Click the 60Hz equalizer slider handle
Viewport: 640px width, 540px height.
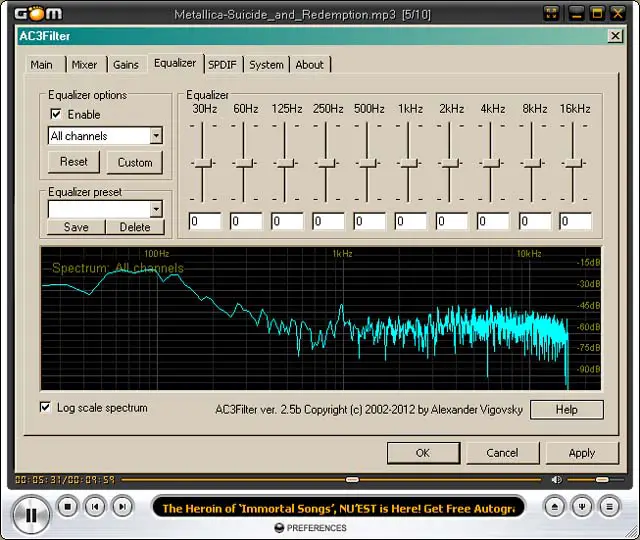pos(244,163)
